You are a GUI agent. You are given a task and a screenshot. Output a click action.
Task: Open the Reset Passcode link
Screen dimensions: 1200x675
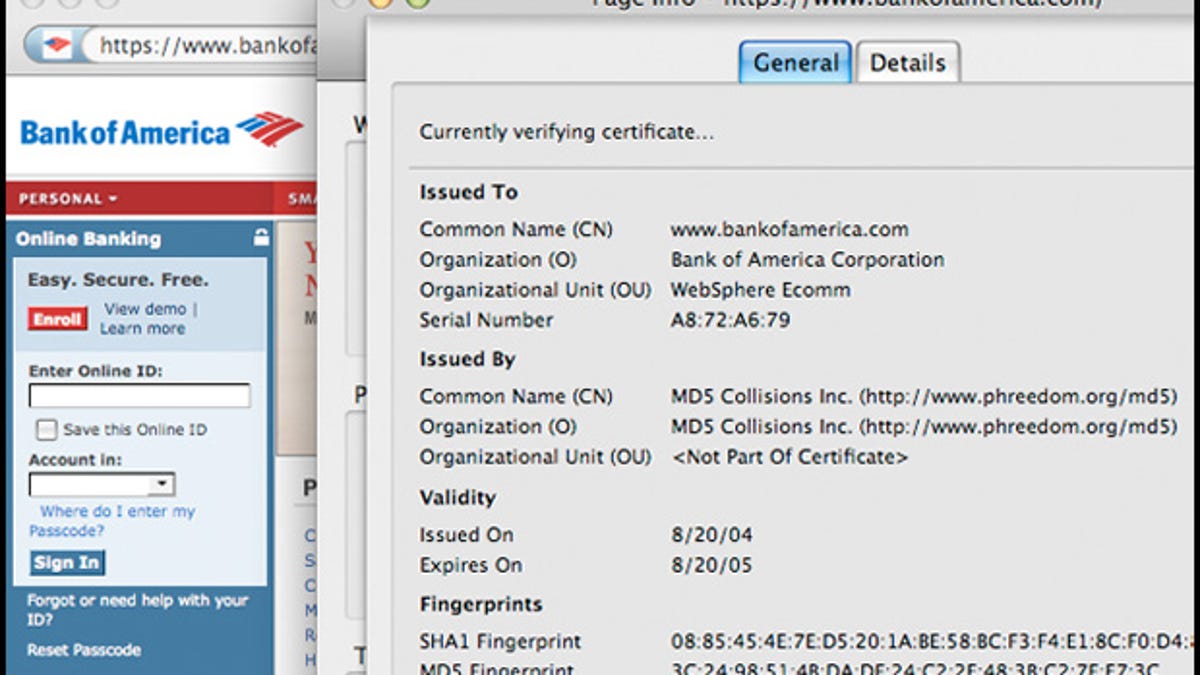point(65,650)
